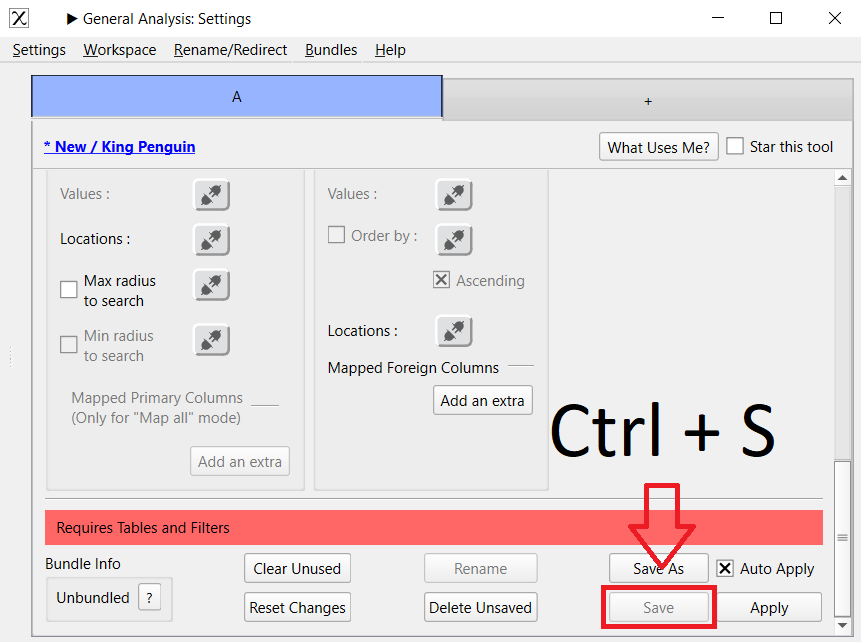The width and height of the screenshot is (861, 642).
Task: Click plug icon next to left Values
Action: (x=211, y=195)
